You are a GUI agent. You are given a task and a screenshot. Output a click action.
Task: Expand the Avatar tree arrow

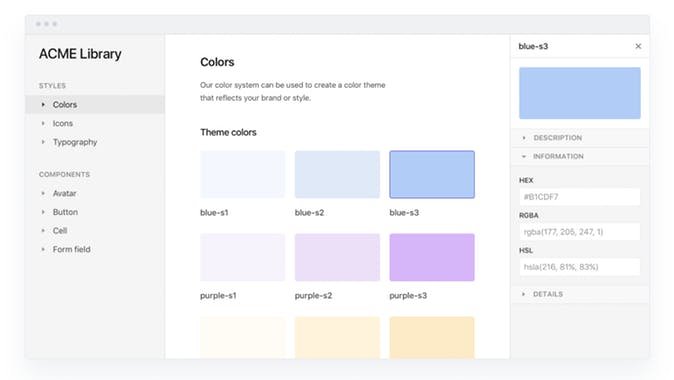[x=43, y=193]
